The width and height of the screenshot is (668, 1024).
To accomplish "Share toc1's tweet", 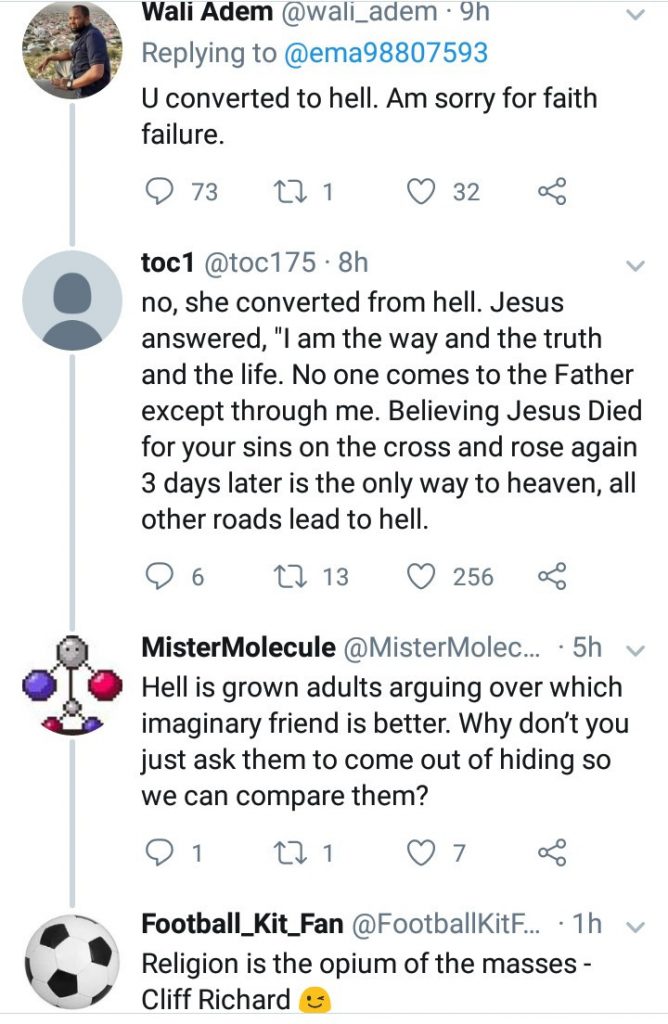I will (x=552, y=577).
